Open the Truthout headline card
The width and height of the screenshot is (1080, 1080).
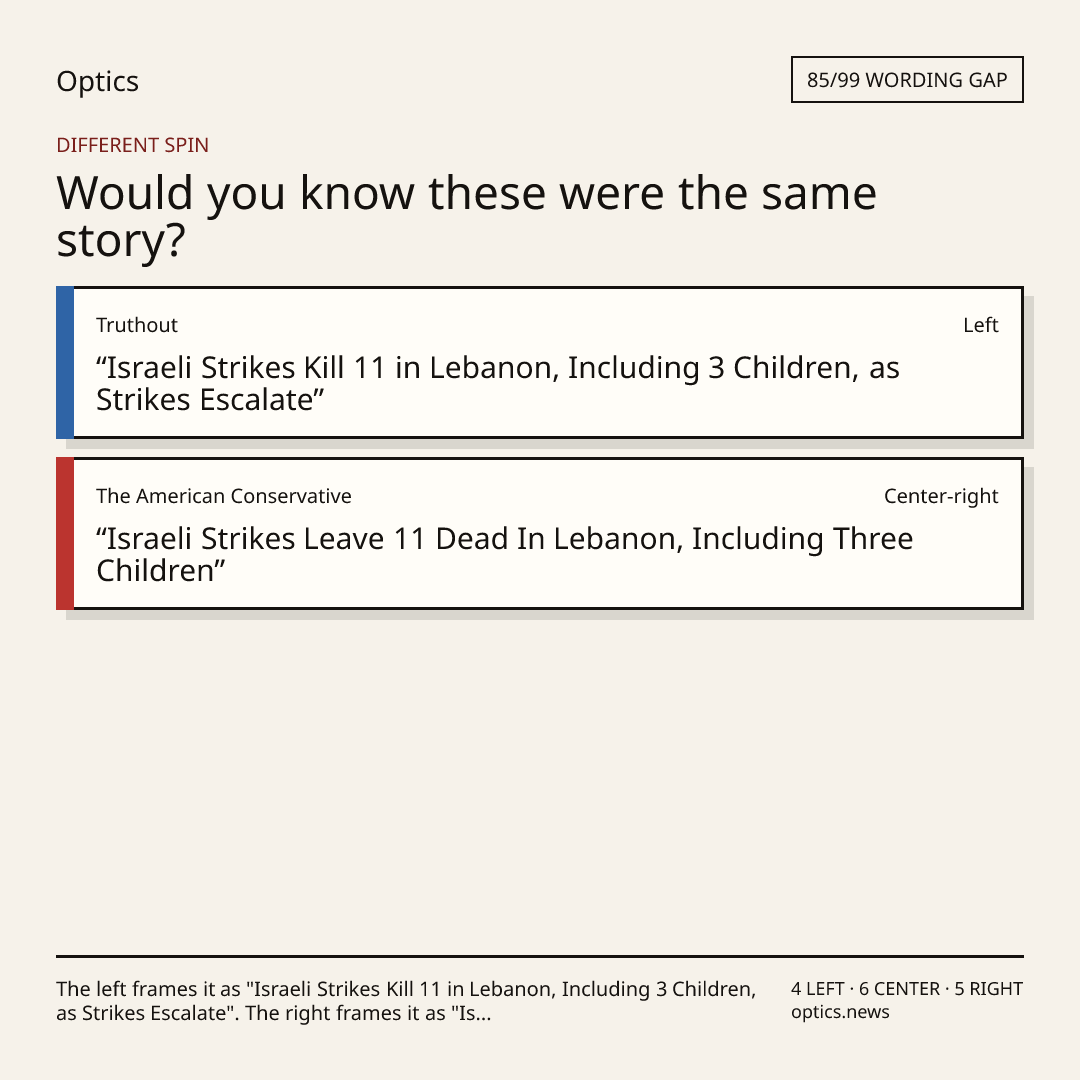540,362
